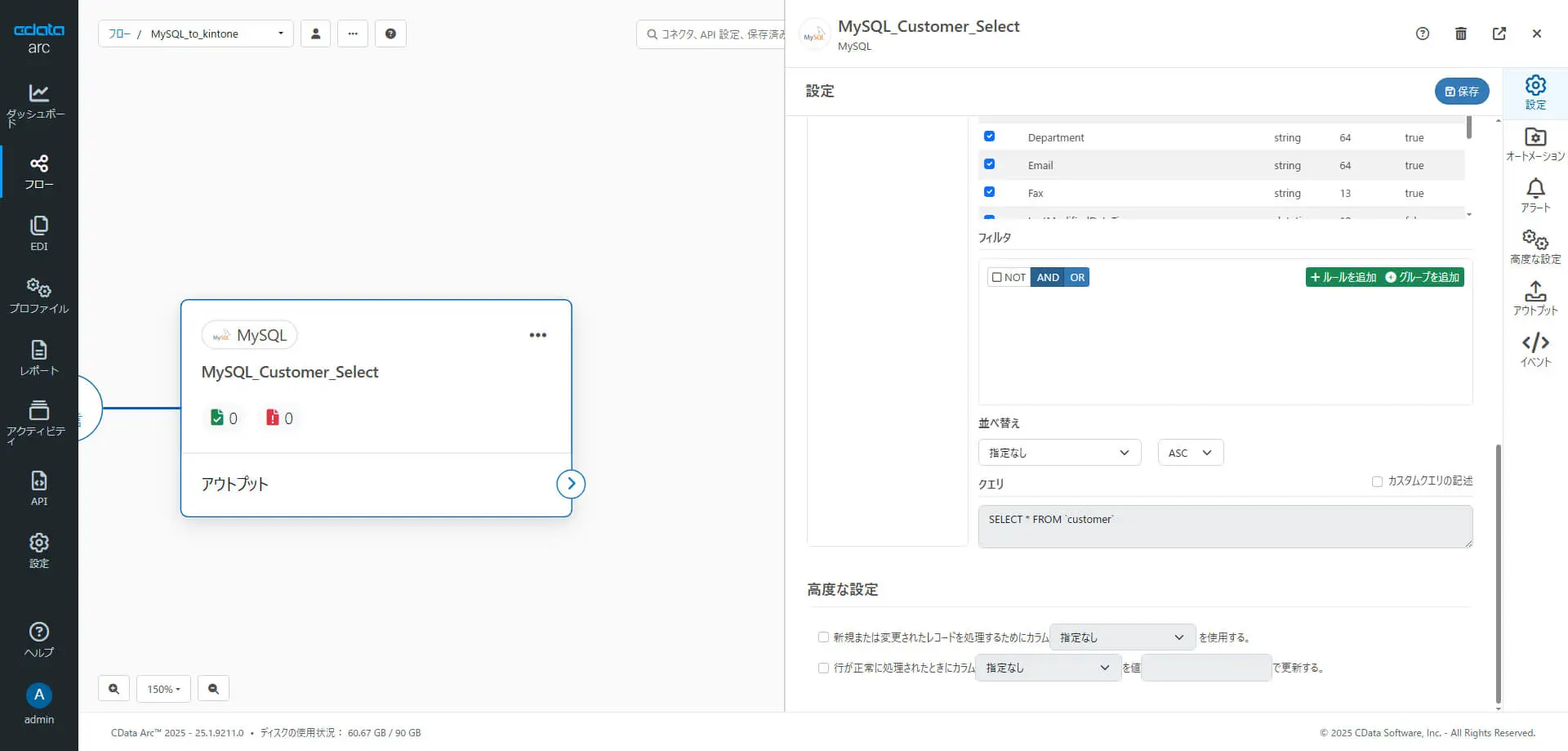Image resolution: width=1568 pixels, height=751 pixels.
Task: Add a rule to the filter
Action: (1343, 277)
